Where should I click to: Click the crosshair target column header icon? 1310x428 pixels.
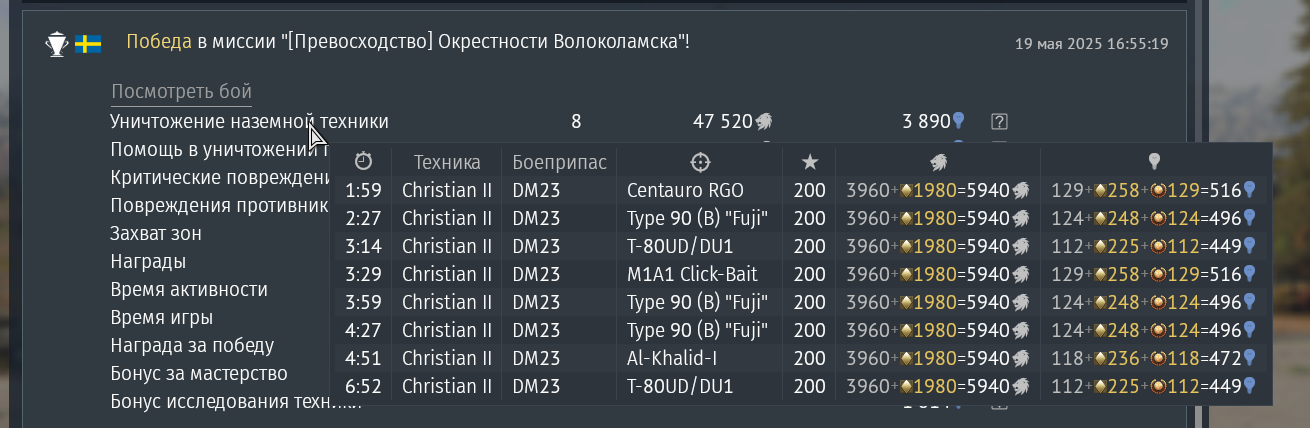(700, 162)
